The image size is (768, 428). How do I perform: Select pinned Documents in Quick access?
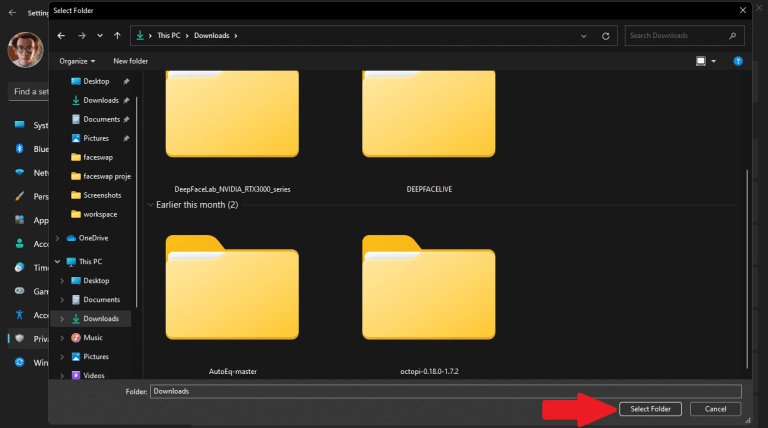101,119
